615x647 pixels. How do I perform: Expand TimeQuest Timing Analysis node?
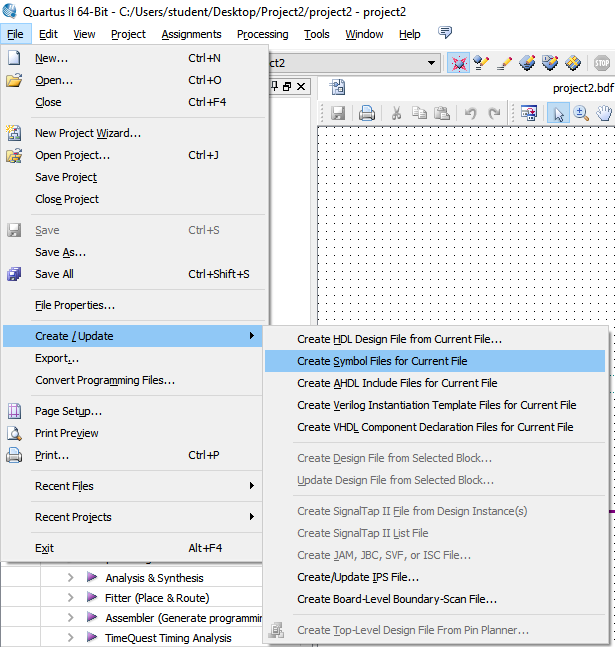click(x=71, y=638)
